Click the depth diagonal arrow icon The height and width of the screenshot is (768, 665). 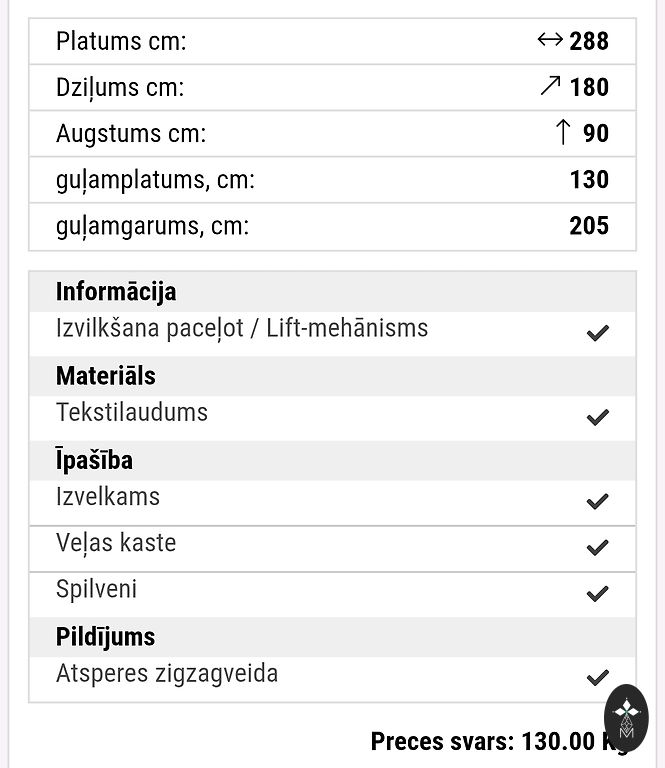(x=550, y=86)
